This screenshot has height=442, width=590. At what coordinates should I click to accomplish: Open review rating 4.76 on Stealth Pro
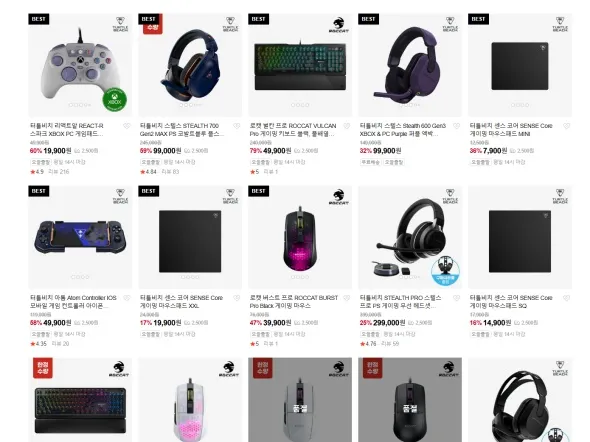point(368,344)
